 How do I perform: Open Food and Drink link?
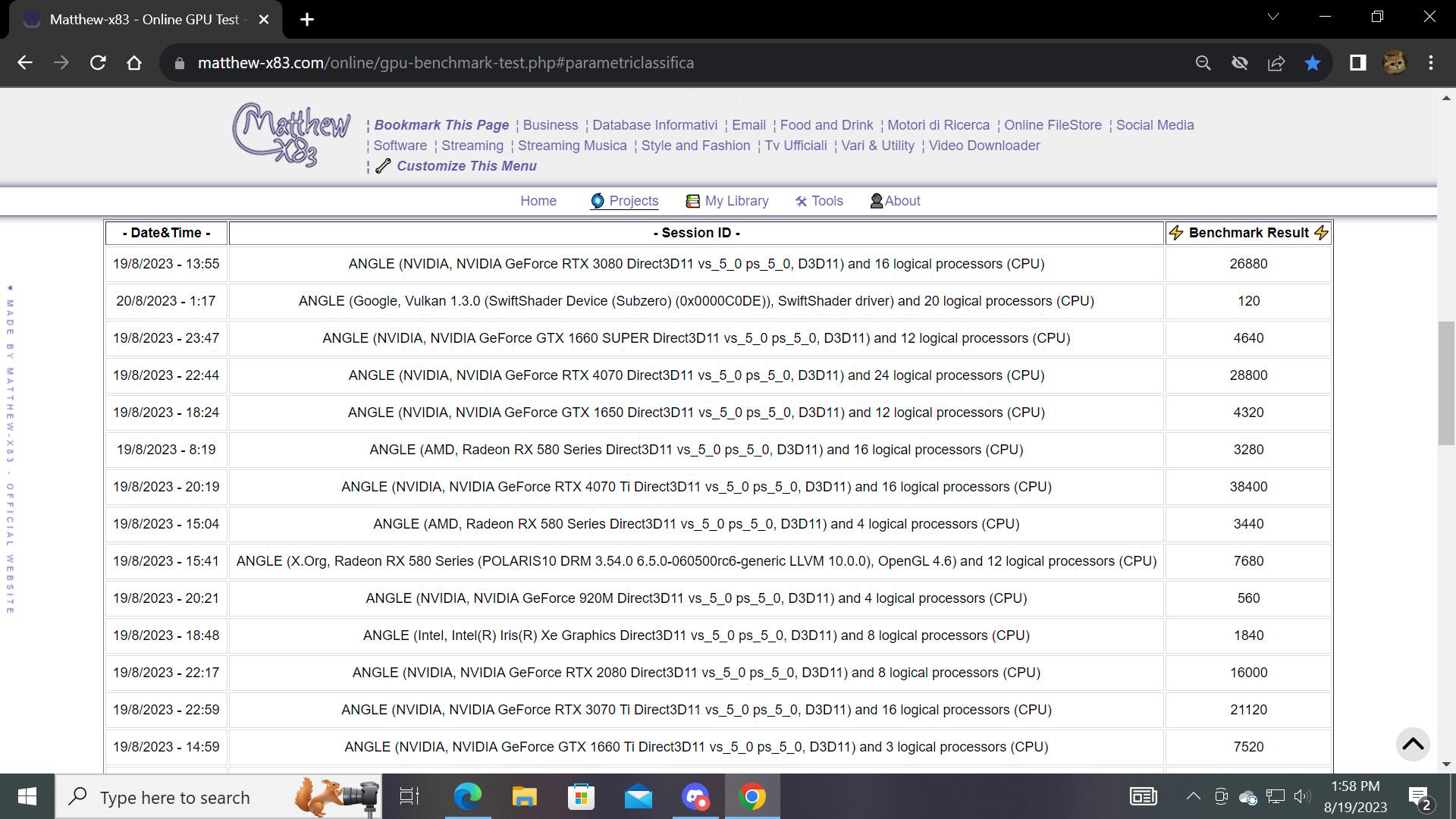pos(827,125)
